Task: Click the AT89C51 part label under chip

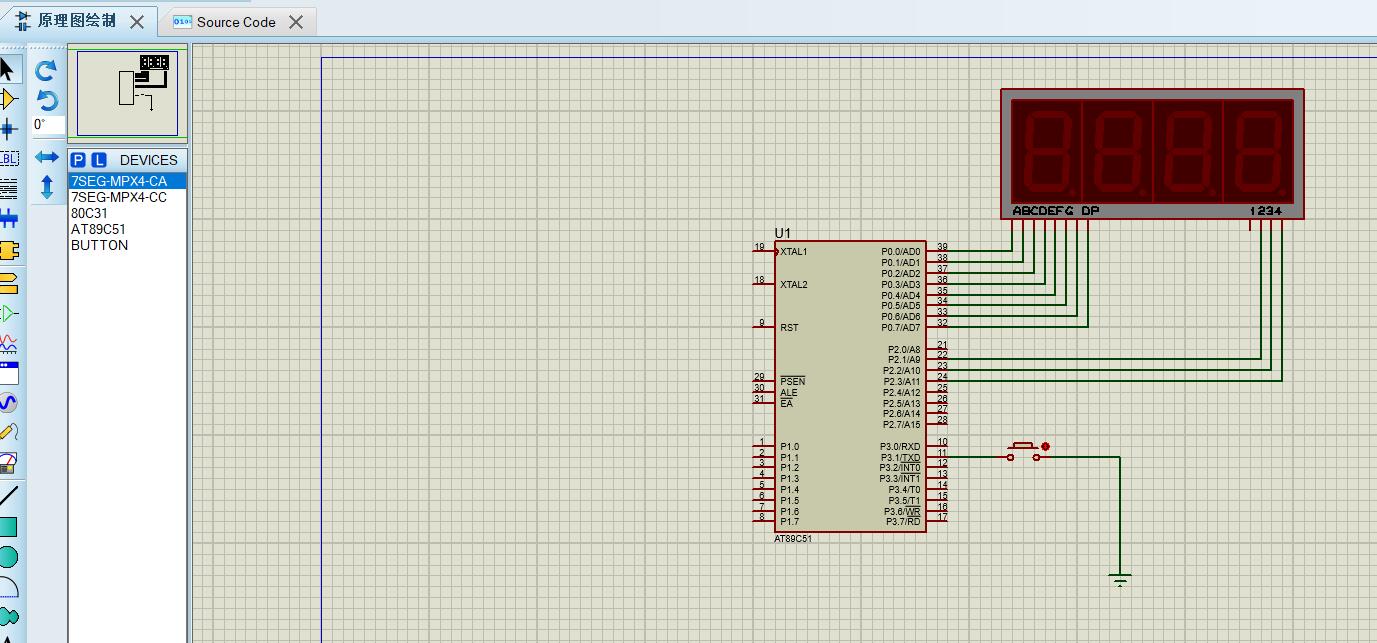Action: 793,539
